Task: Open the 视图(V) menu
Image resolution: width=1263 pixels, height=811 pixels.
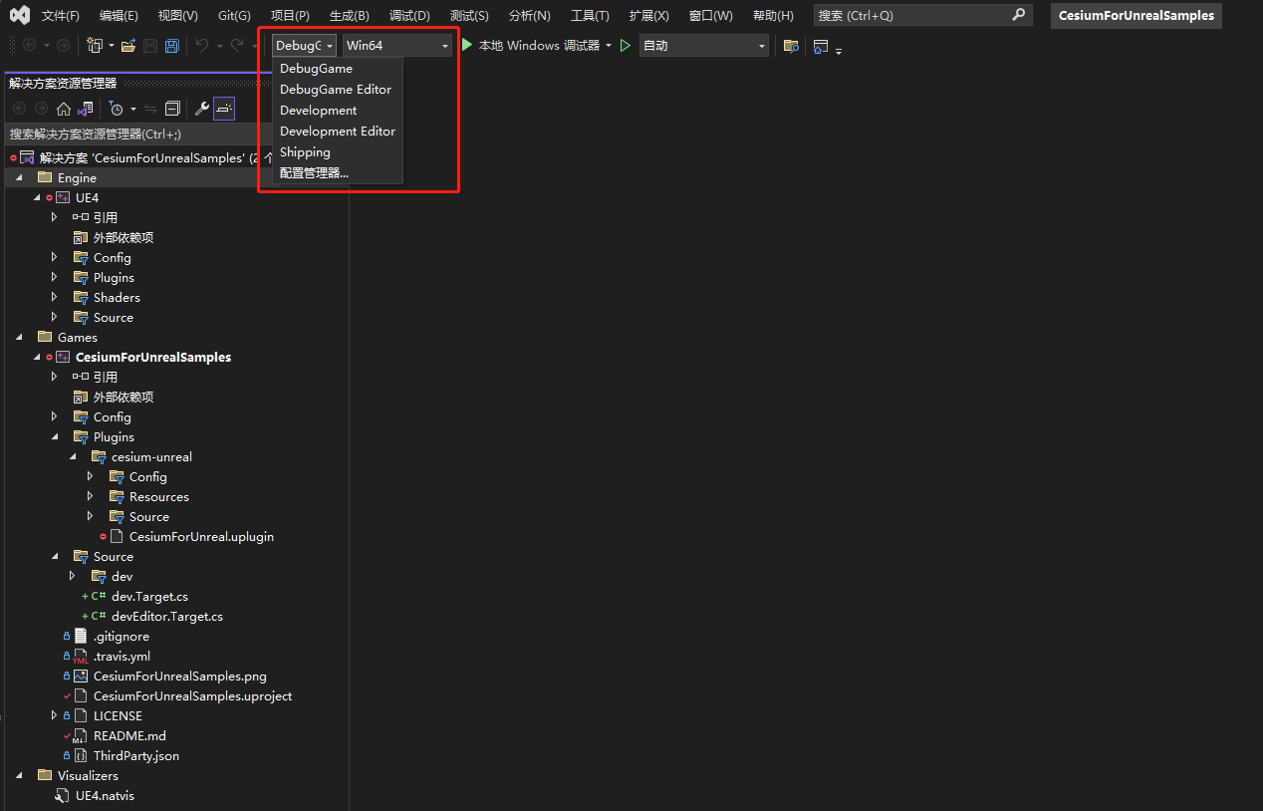Action: (178, 16)
